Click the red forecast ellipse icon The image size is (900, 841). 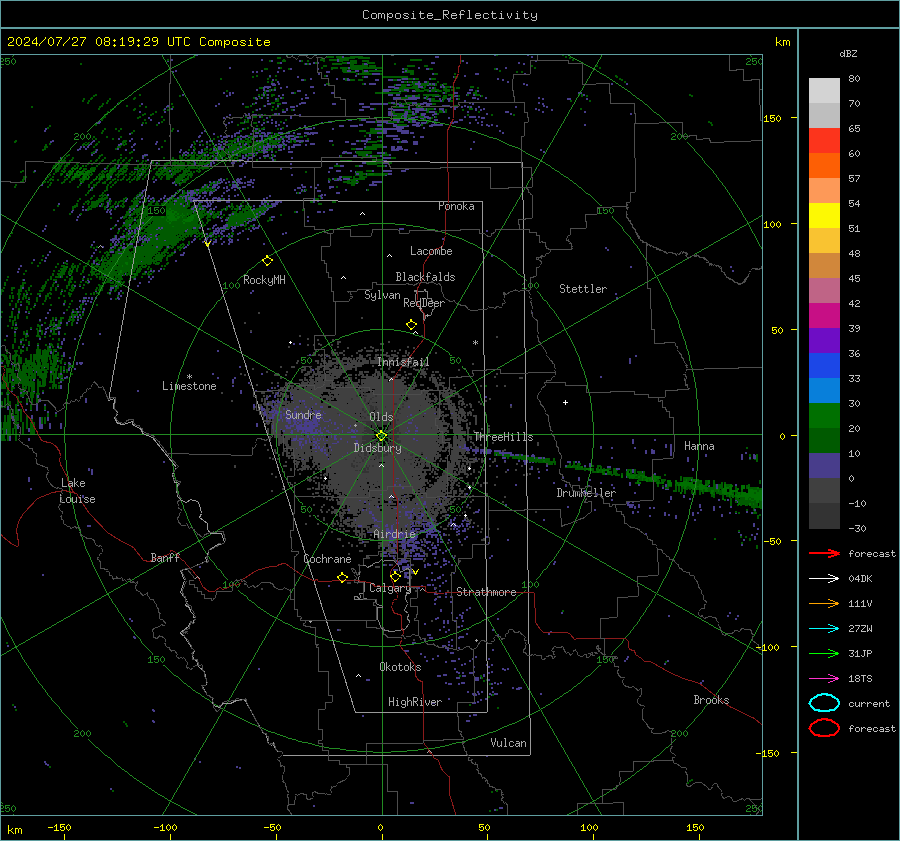point(824,728)
